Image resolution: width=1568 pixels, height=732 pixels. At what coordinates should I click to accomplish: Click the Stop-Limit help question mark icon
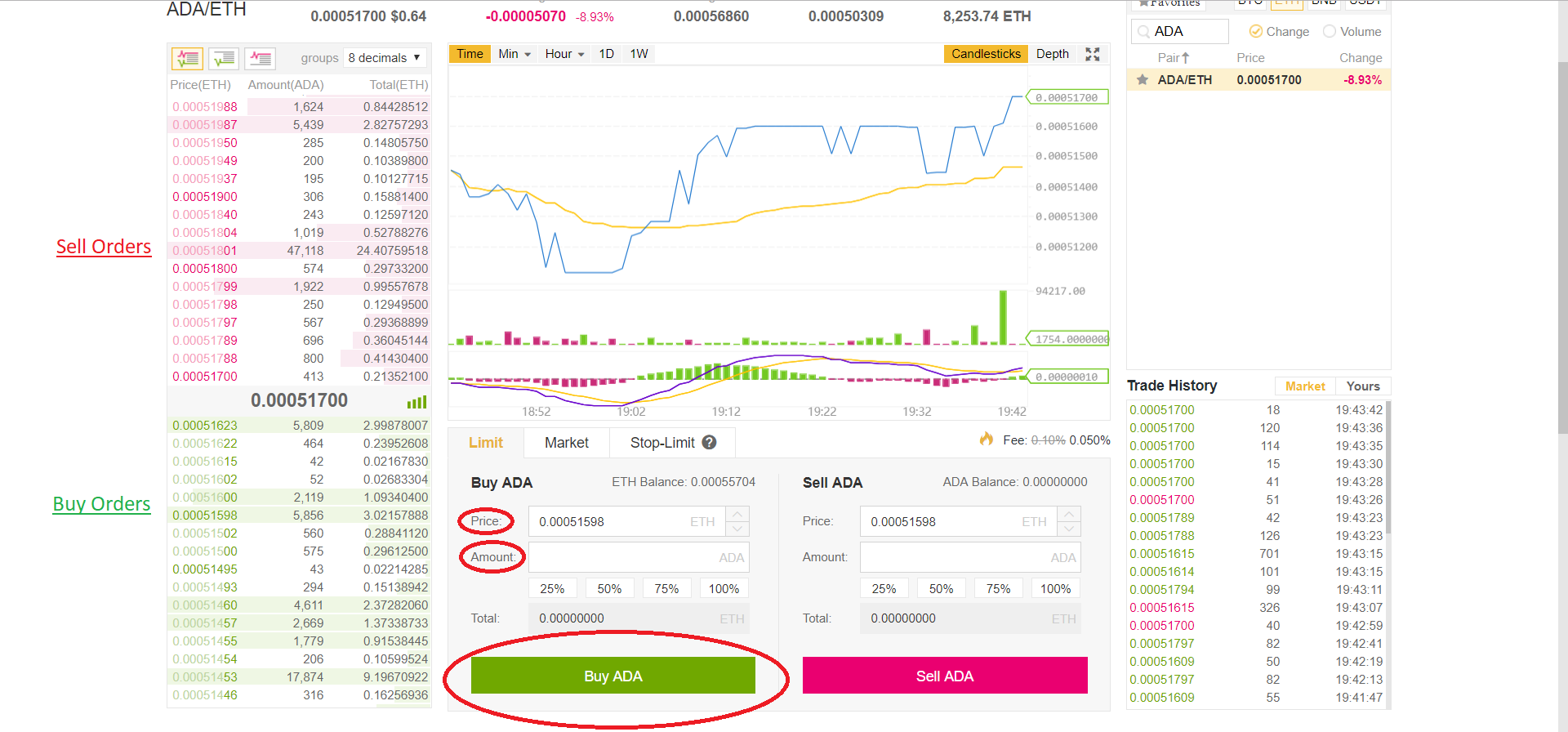(709, 442)
